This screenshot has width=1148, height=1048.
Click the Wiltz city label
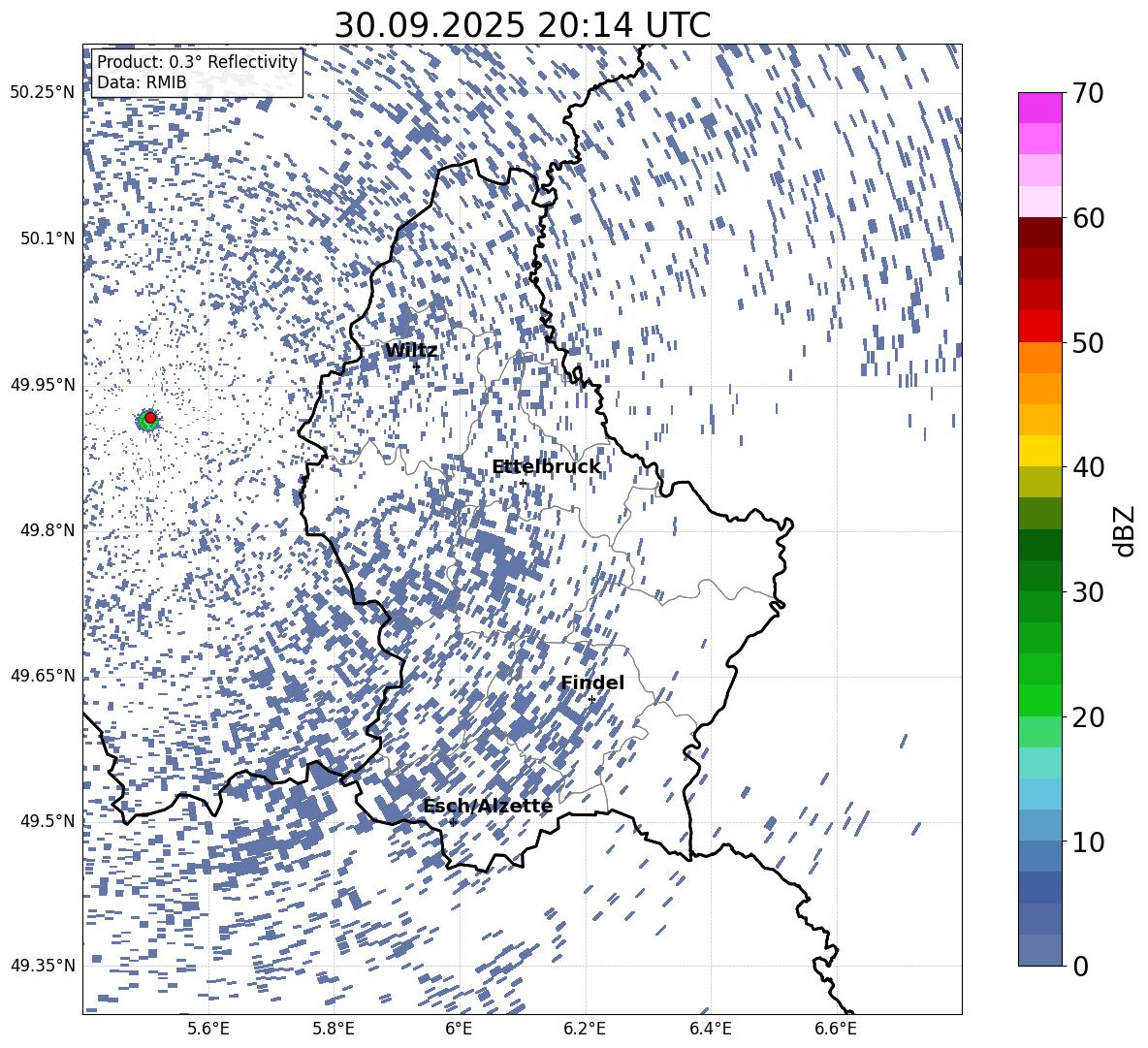pos(411,351)
